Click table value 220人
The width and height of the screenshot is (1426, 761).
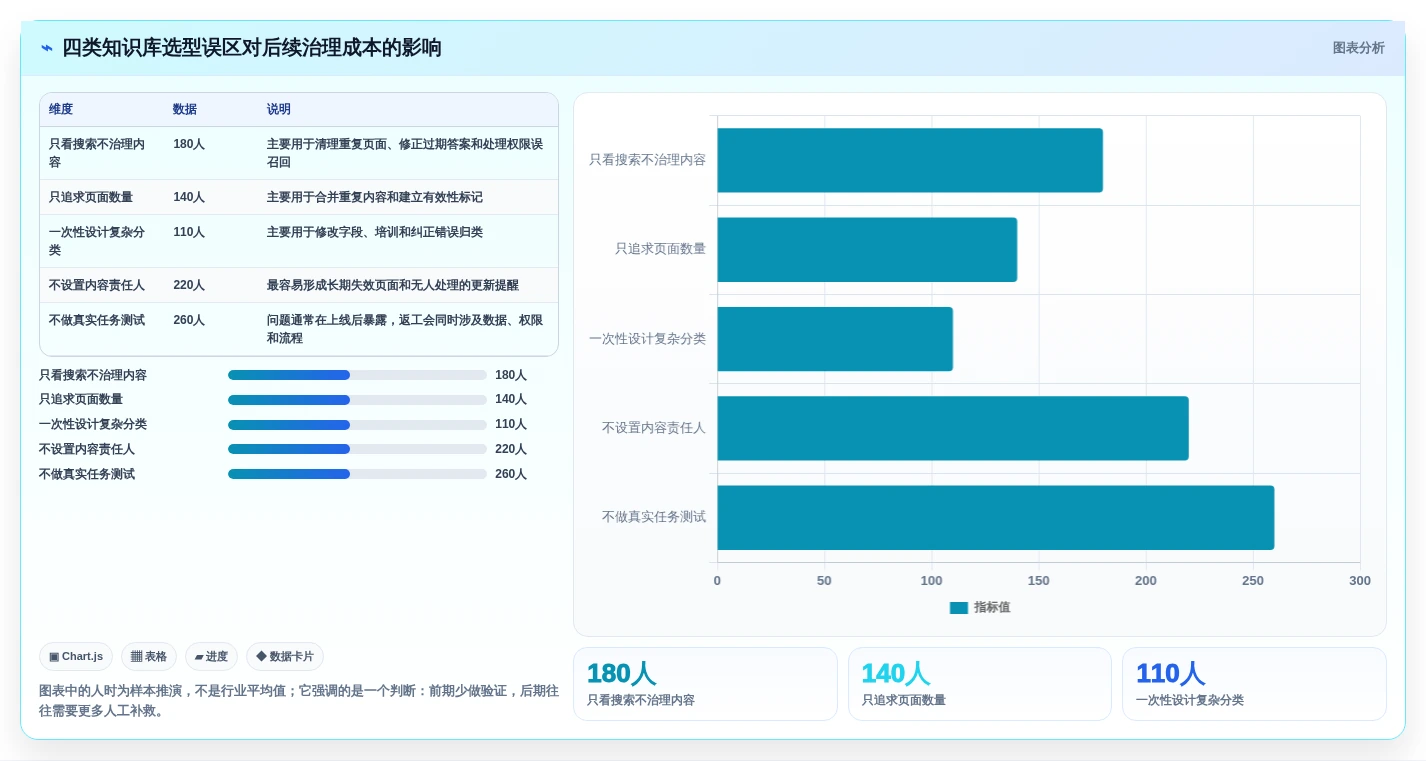(x=189, y=285)
